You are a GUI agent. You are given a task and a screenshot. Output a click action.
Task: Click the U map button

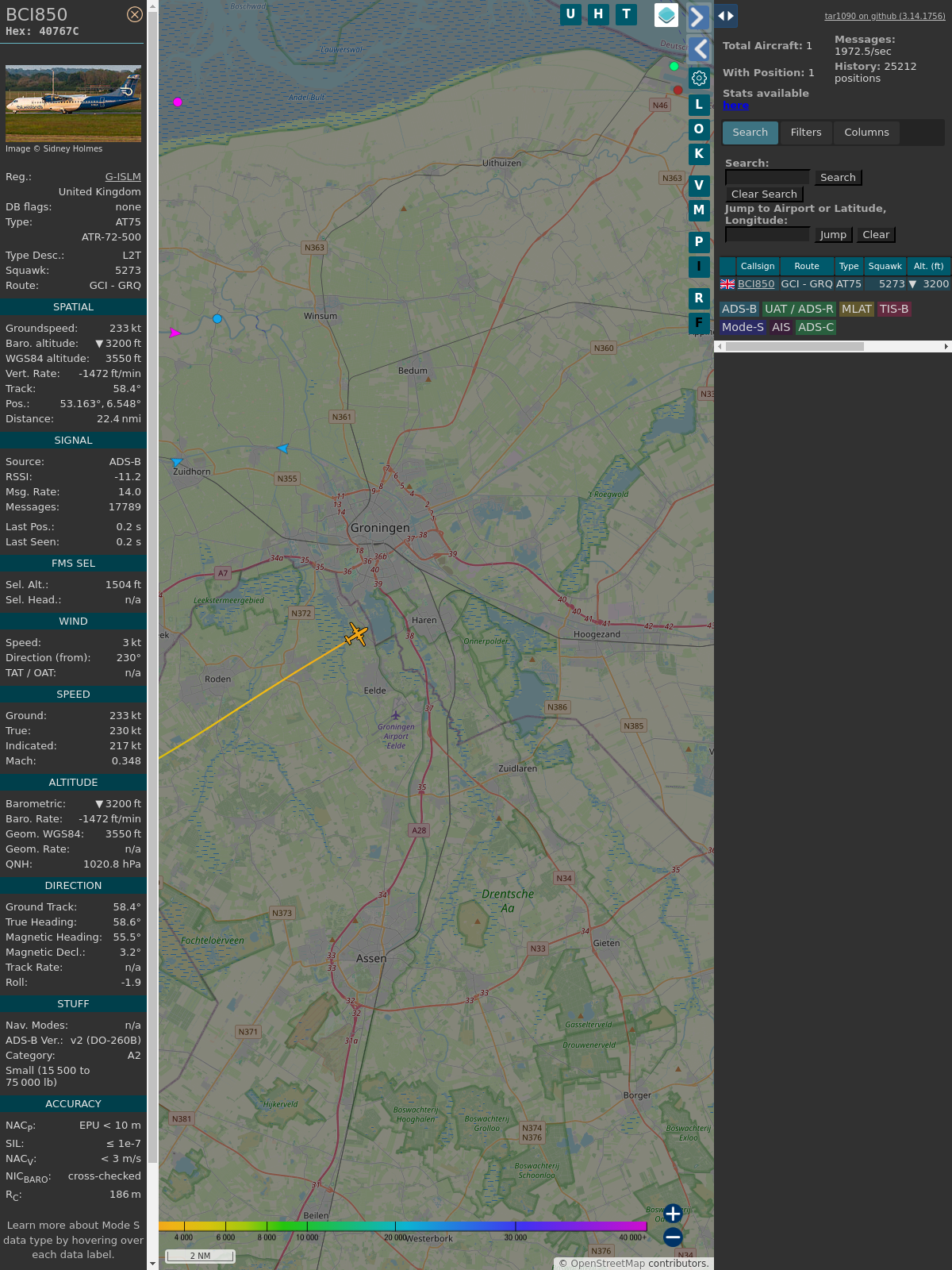(570, 14)
